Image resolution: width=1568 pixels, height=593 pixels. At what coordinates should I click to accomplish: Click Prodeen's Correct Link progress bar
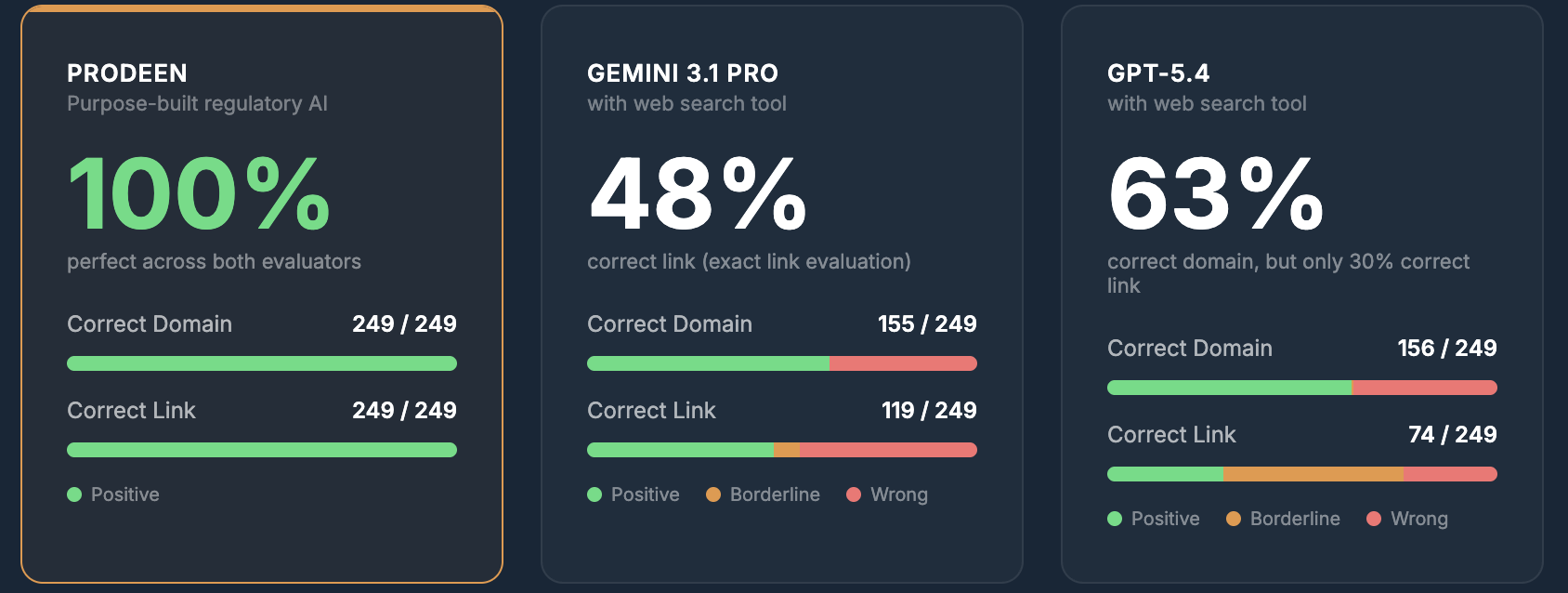(x=262, y=450)
